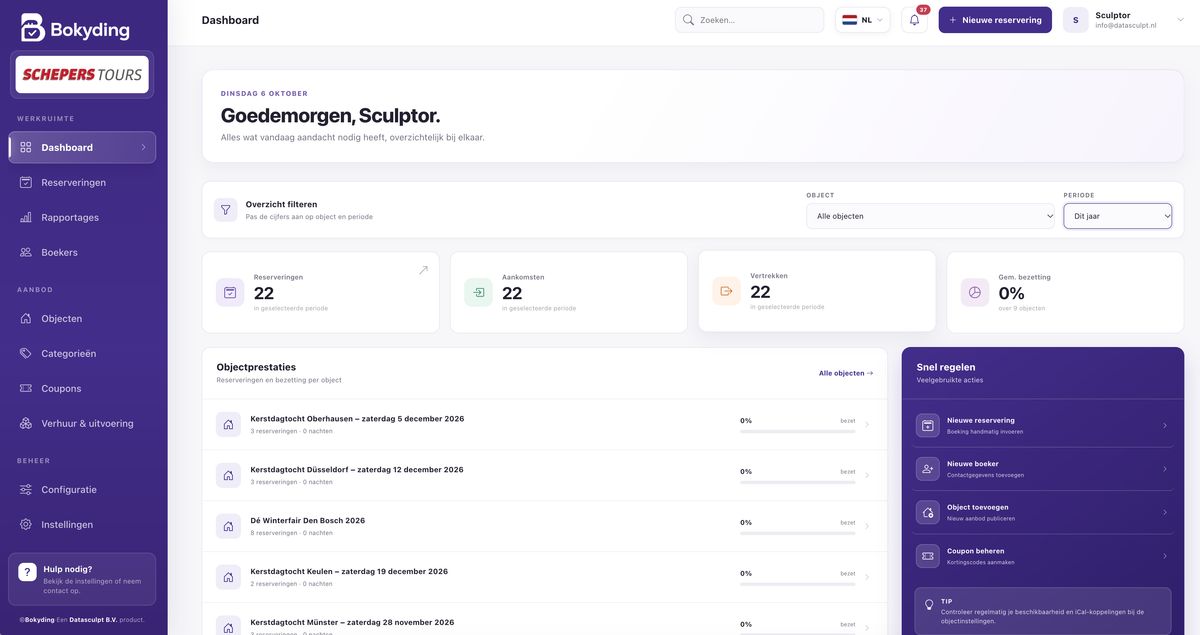Open Instellingen in the sidebar

(x=82, y=524)
